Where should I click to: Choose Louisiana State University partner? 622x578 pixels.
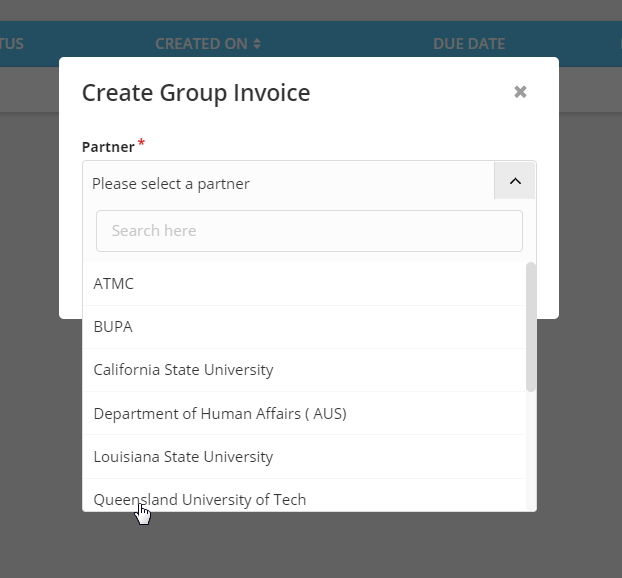click(x=305, y=457)
